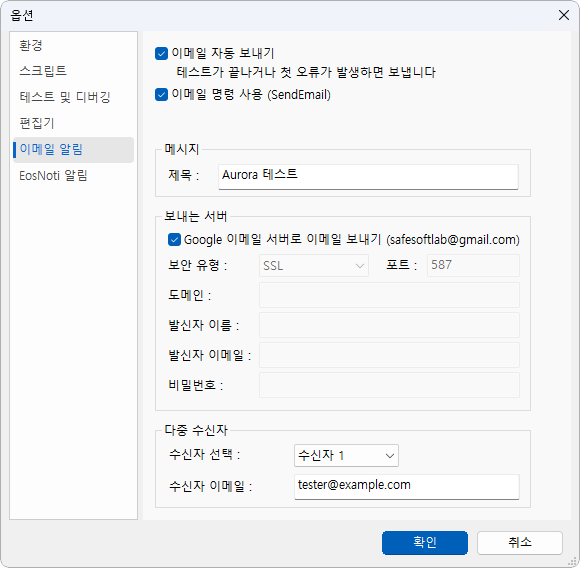
Task: Uncheck 이메일 명령 사용 (SendEmail)
Action: pyautogui.click(x=161, y=95)
